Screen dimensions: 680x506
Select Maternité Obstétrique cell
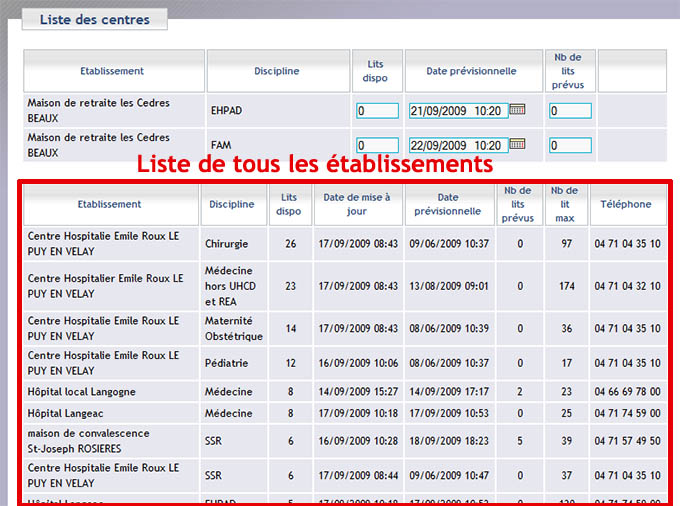[234, 329]
